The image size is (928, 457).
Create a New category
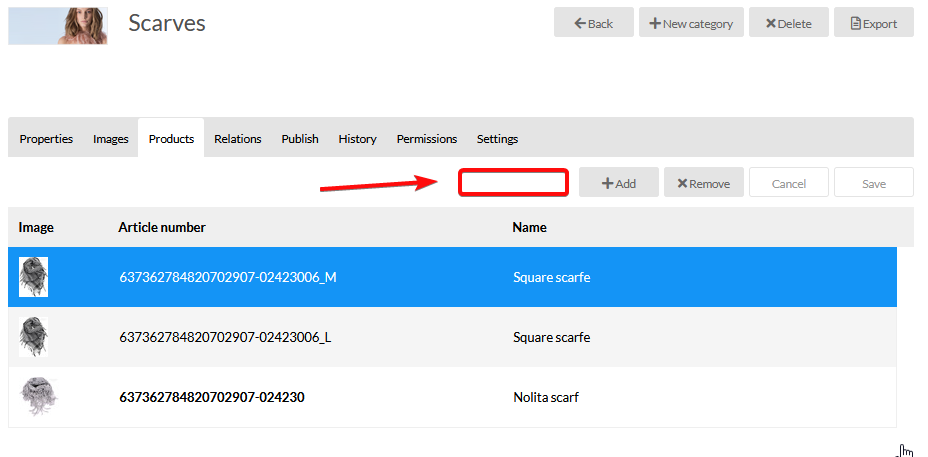(690, 23)
